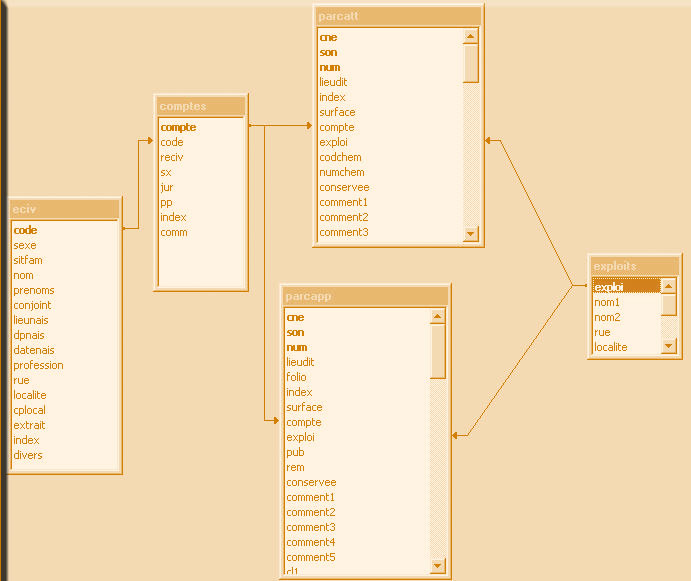The width and height of the screenshot is (691, 581).
Task: Select the folio field in parcapp
Action: click(297, 377)
